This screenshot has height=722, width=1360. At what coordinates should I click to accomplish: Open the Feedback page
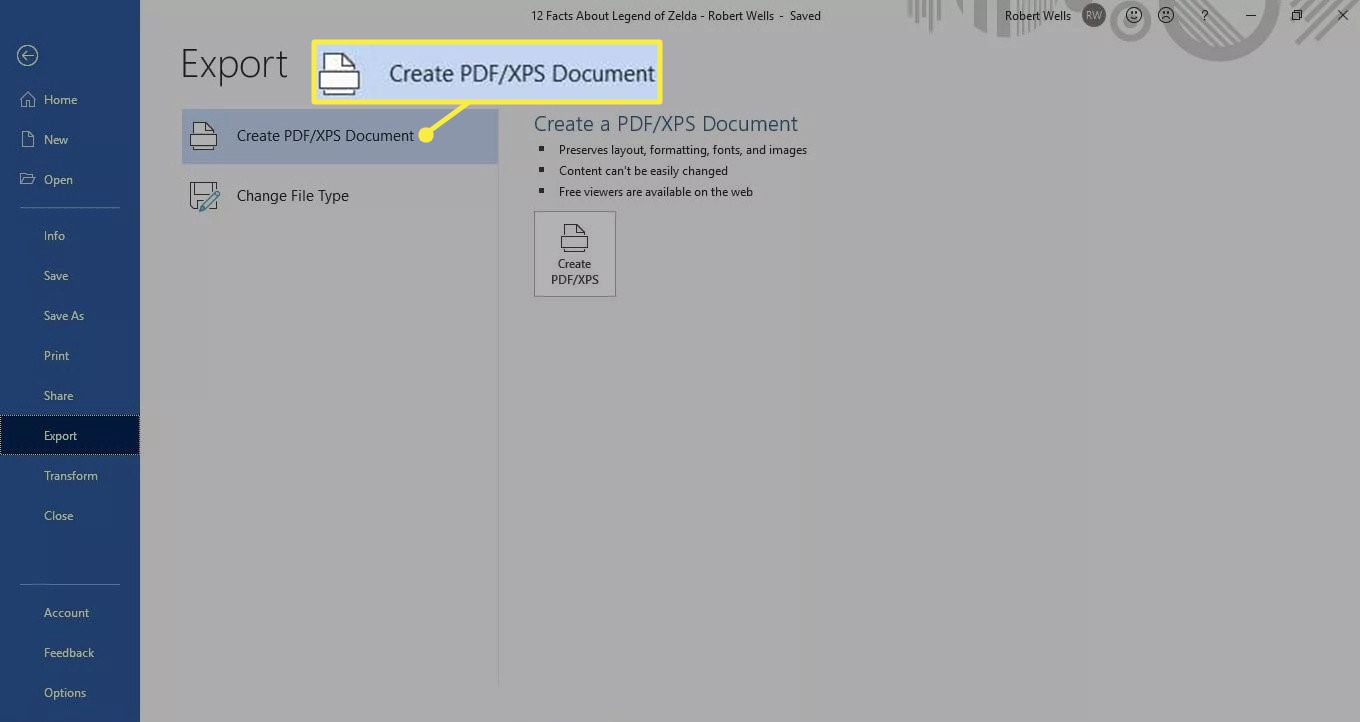coord(70,653)
